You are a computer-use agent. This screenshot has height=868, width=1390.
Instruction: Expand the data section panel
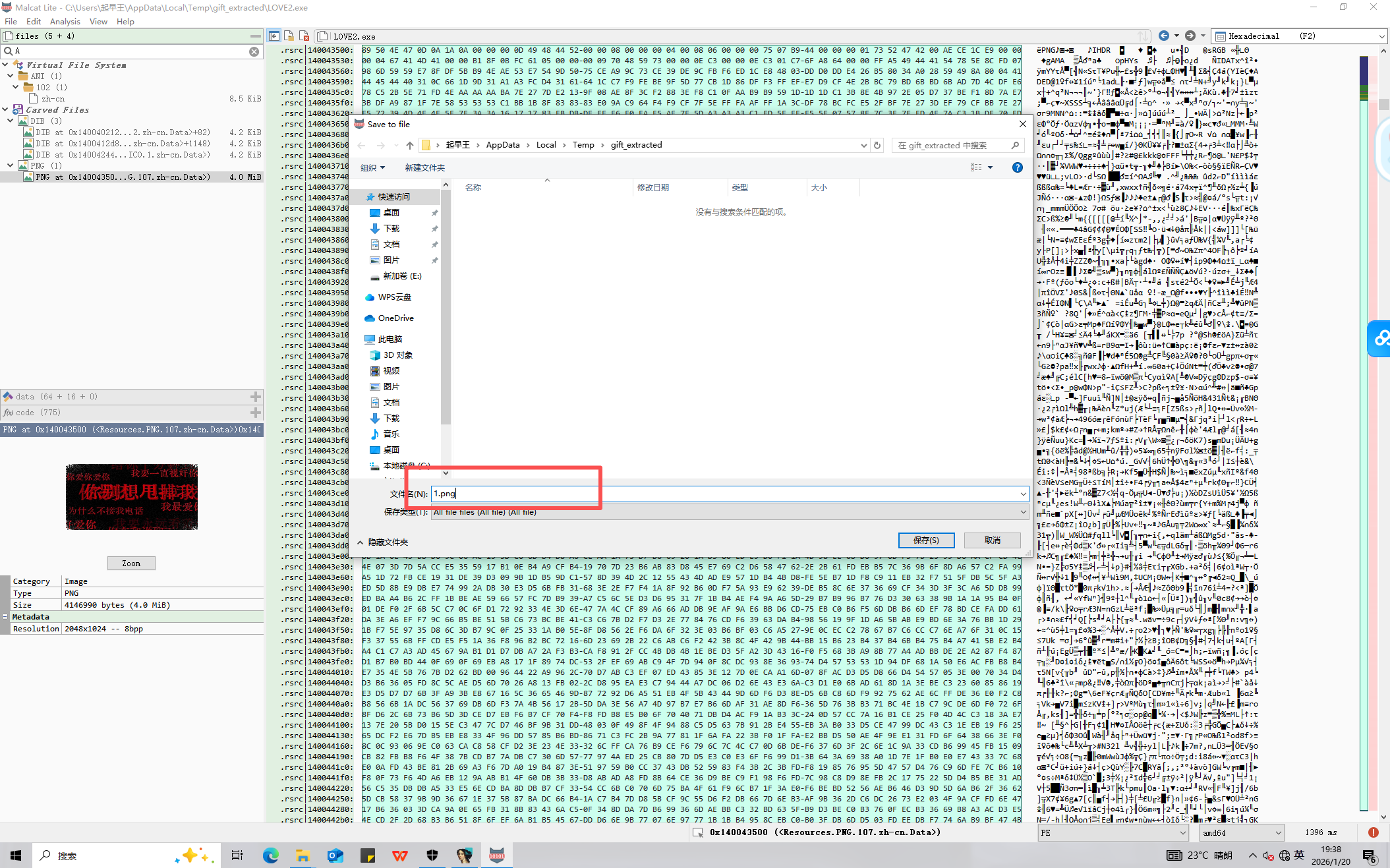click(x=255, y=397)
